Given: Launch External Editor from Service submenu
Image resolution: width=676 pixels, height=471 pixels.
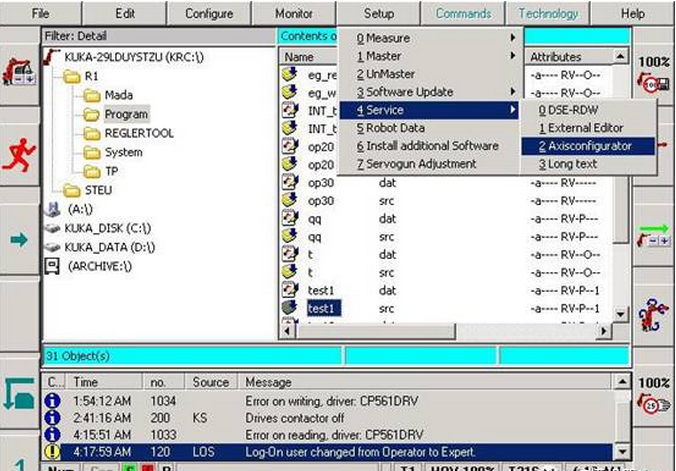Looking at the screenshot, I should [588, 128].
